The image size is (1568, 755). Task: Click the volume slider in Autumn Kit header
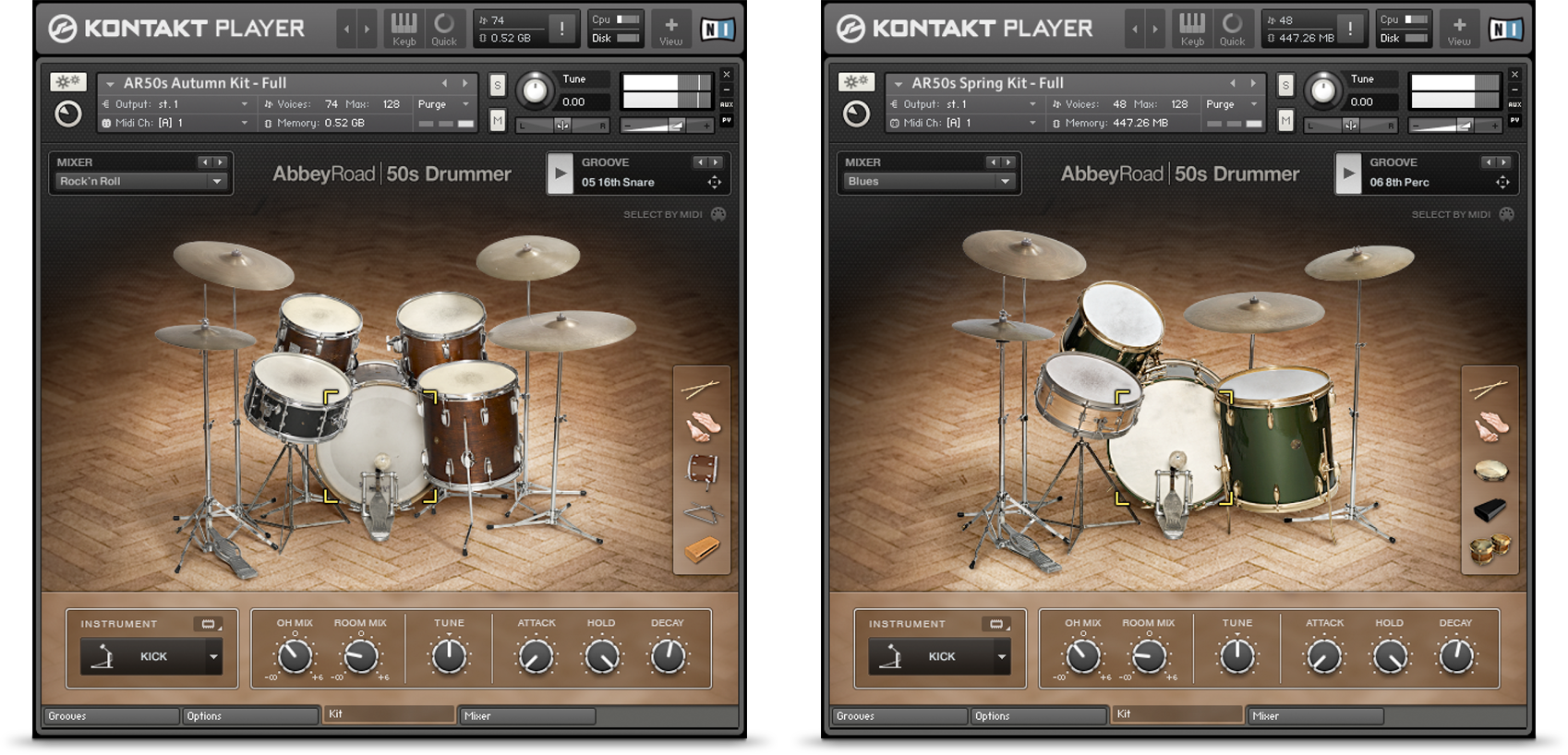pyautogui.click(x=666, y=125)
